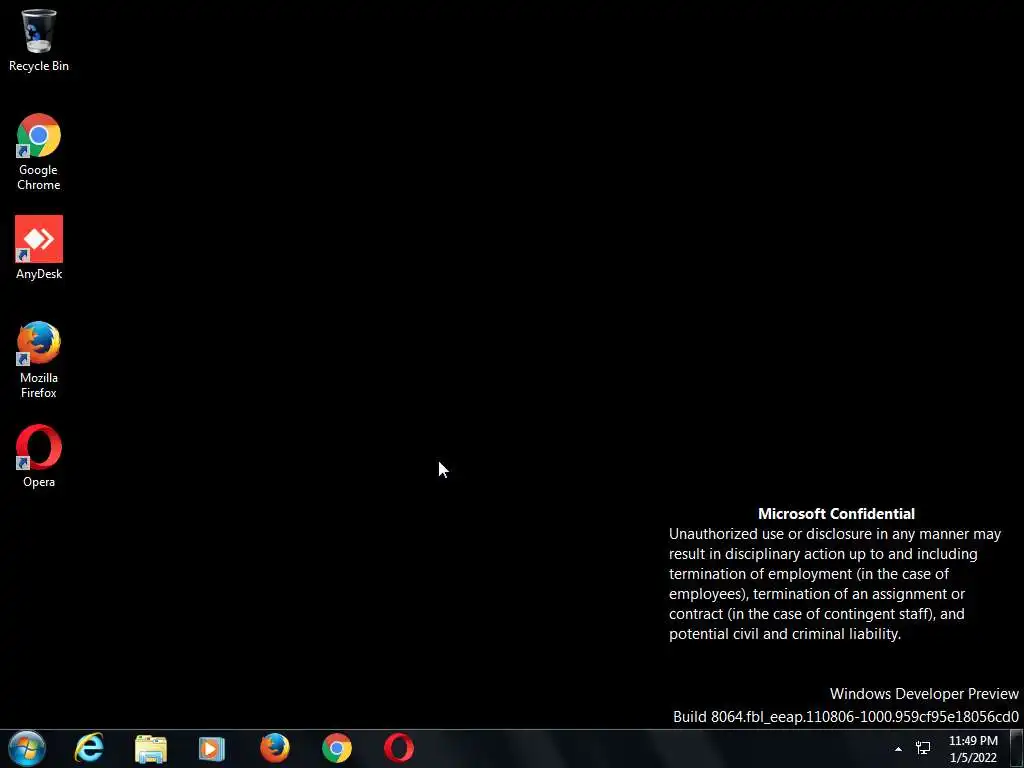Launch Firefox from the taskbar
This screenshot has height=768, width=1024.
[275, 748]
